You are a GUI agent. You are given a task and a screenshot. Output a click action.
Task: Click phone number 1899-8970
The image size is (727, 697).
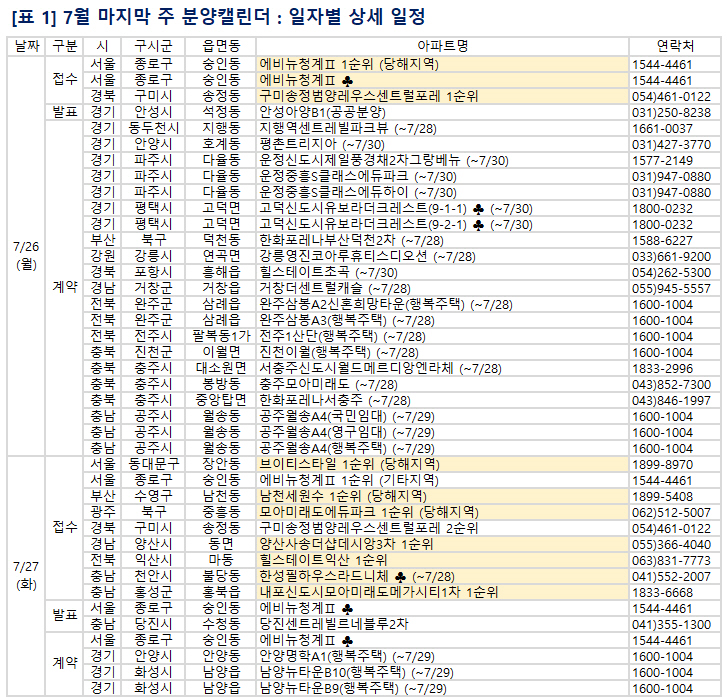(662, 464)
